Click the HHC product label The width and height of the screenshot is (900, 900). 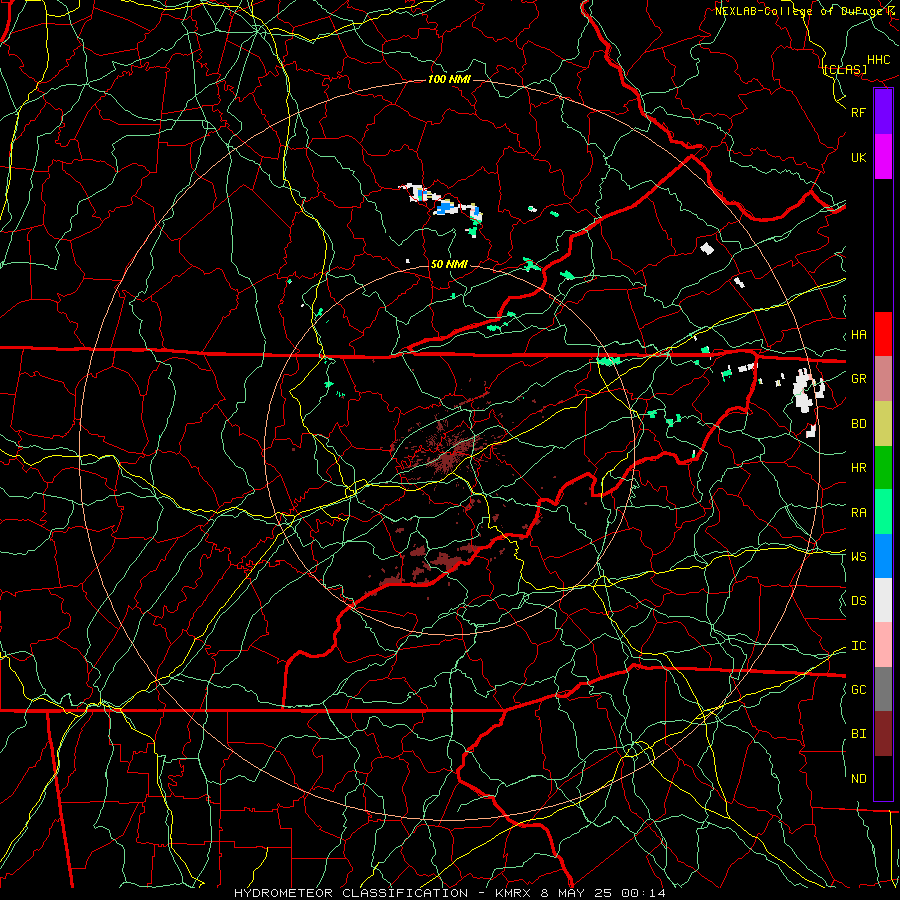pyautogui.click(x=879, y=60)
